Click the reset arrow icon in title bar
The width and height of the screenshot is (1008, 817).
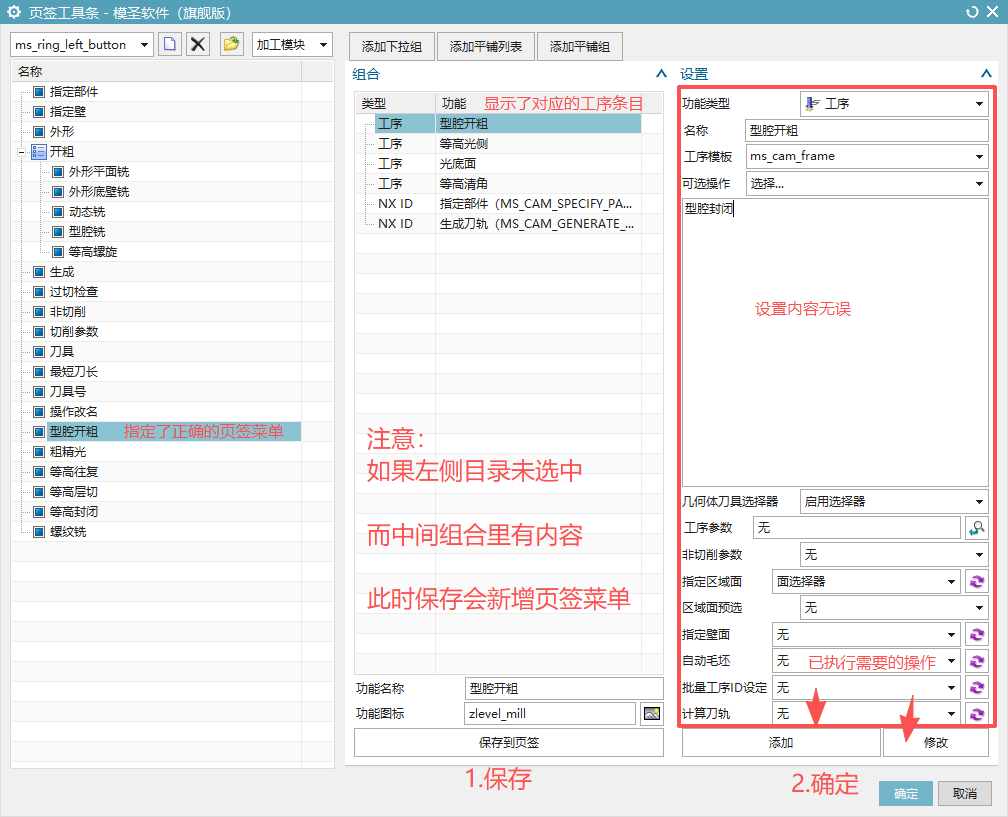tap(972, 12)
